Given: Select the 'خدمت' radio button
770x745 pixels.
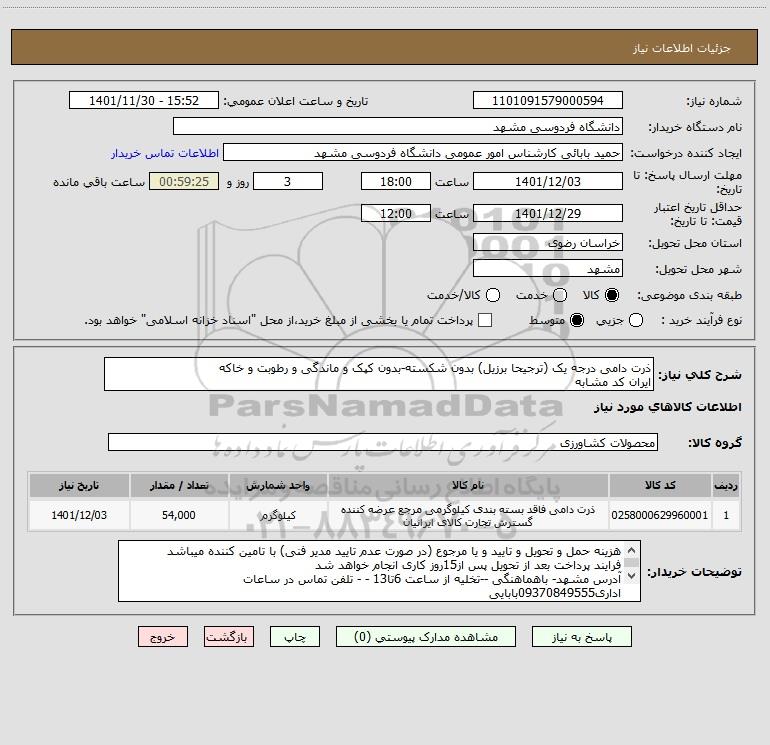Looking at the screenshot, I should (x=560, y=295).
